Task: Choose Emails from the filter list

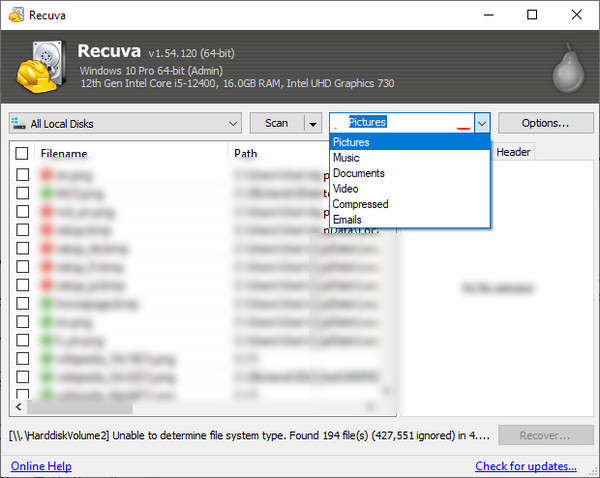Action: click(x=410, y=220)
